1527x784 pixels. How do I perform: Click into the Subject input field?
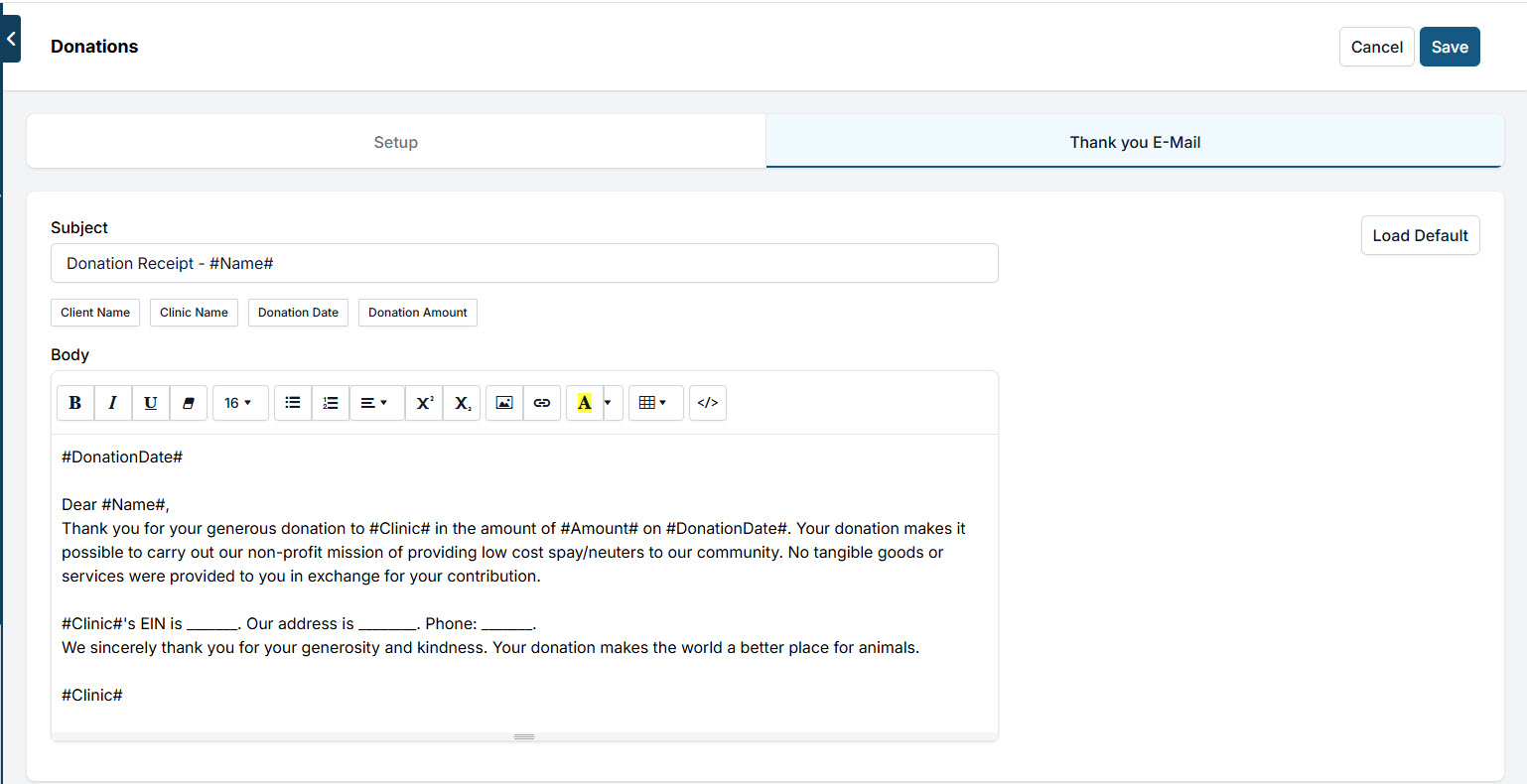pyautogui.click(x=524, y=263)
